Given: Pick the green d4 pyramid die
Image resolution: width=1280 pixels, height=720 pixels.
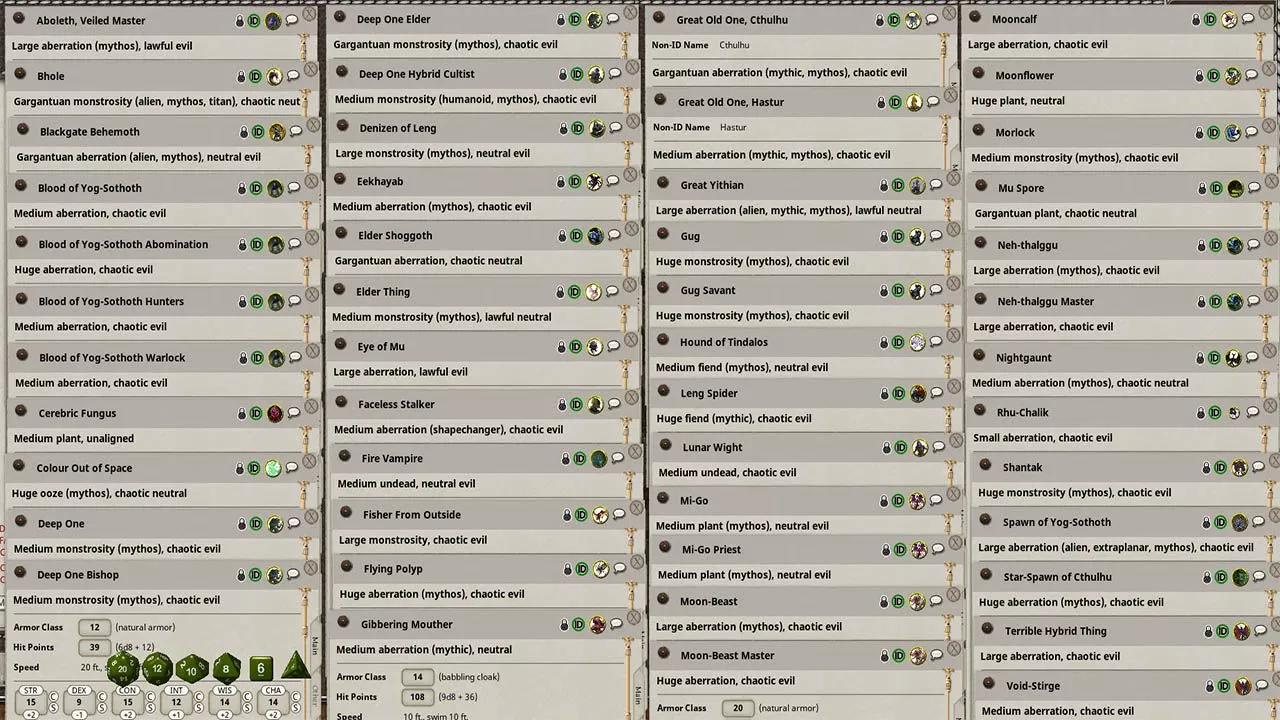Looking at the screenshot, I should pos(294,666).
